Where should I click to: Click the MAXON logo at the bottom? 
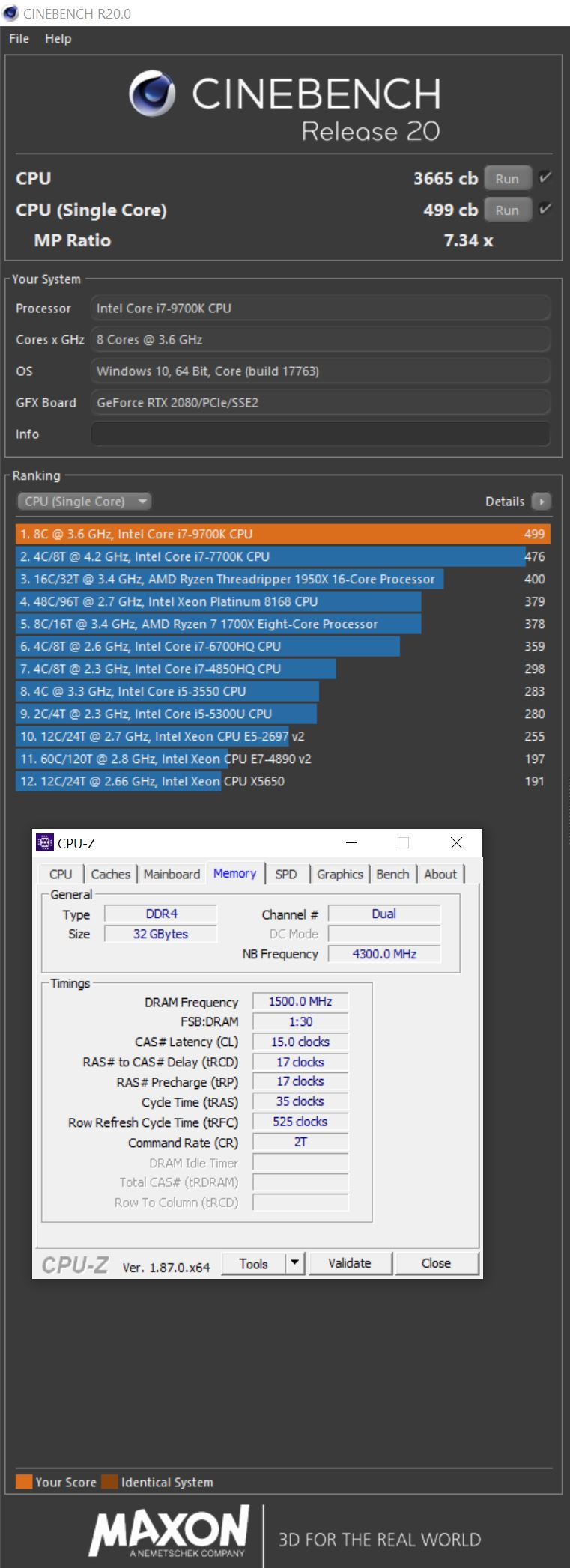click(x=169, y=1533)
